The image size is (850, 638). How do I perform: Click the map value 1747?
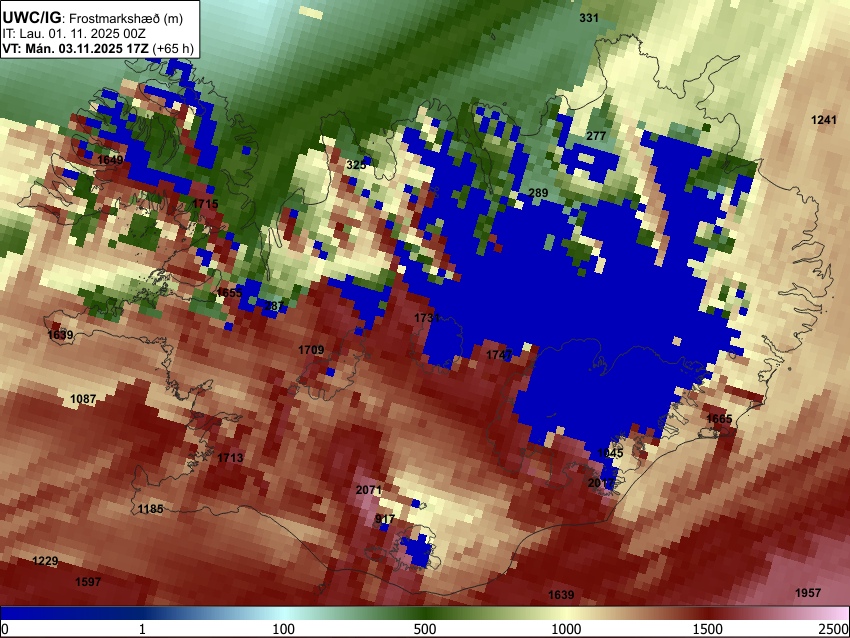(x=499, y=355)
